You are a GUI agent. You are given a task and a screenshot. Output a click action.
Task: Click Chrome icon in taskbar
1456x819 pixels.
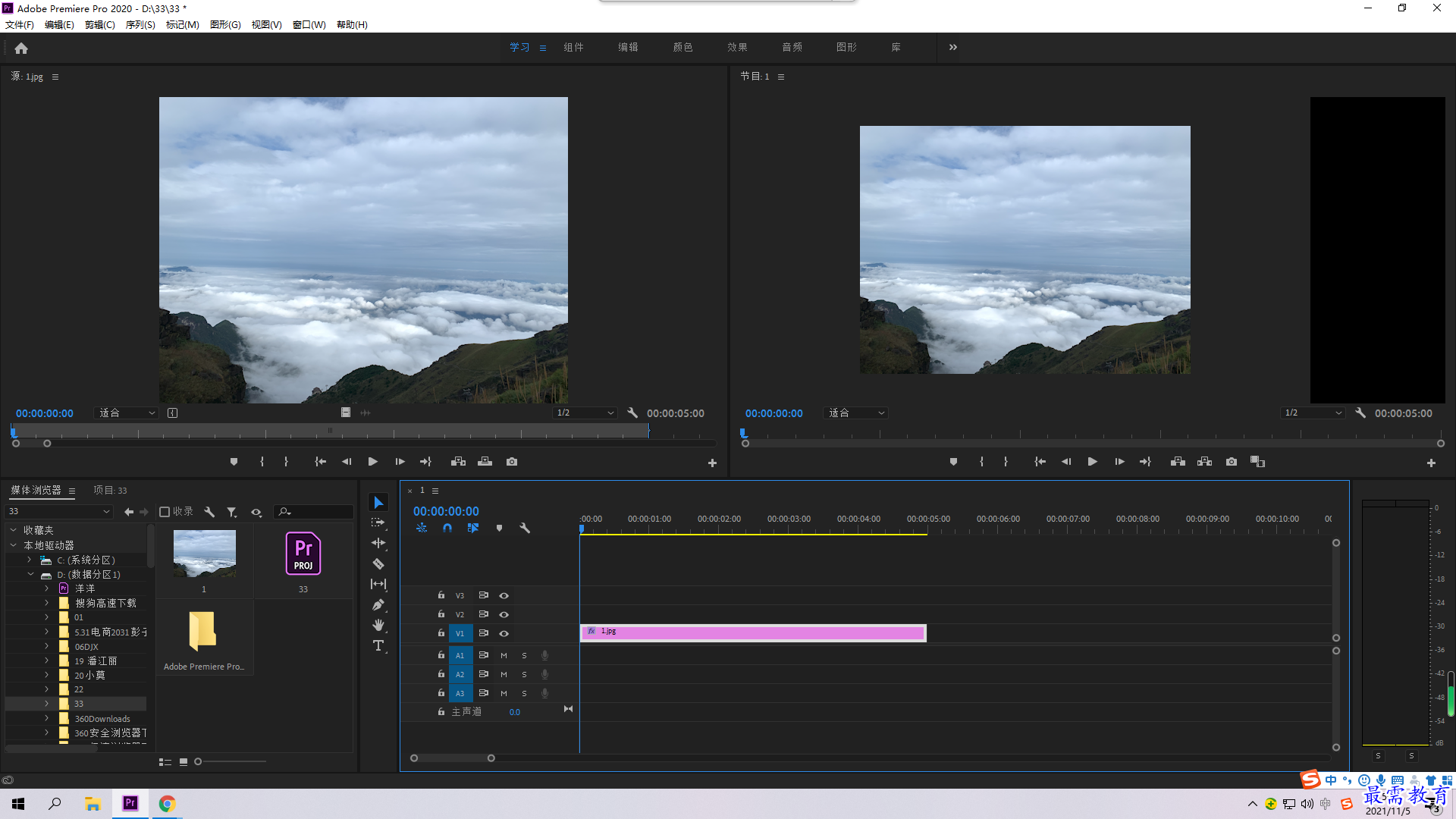pyautogui.click(x=167, y=804)
